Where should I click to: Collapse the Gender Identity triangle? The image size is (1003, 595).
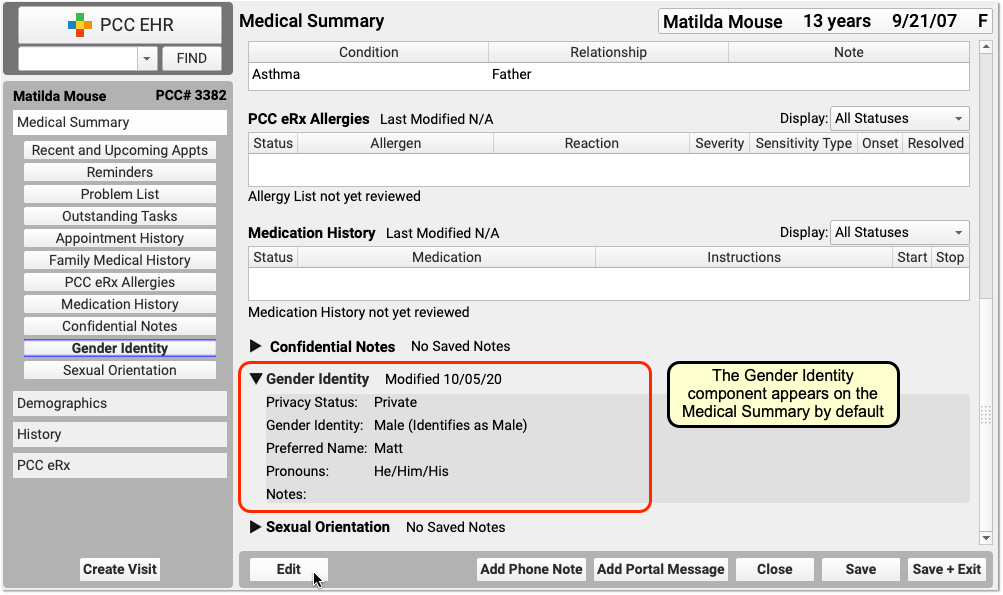pyautogui.click(x=256, y=379)
